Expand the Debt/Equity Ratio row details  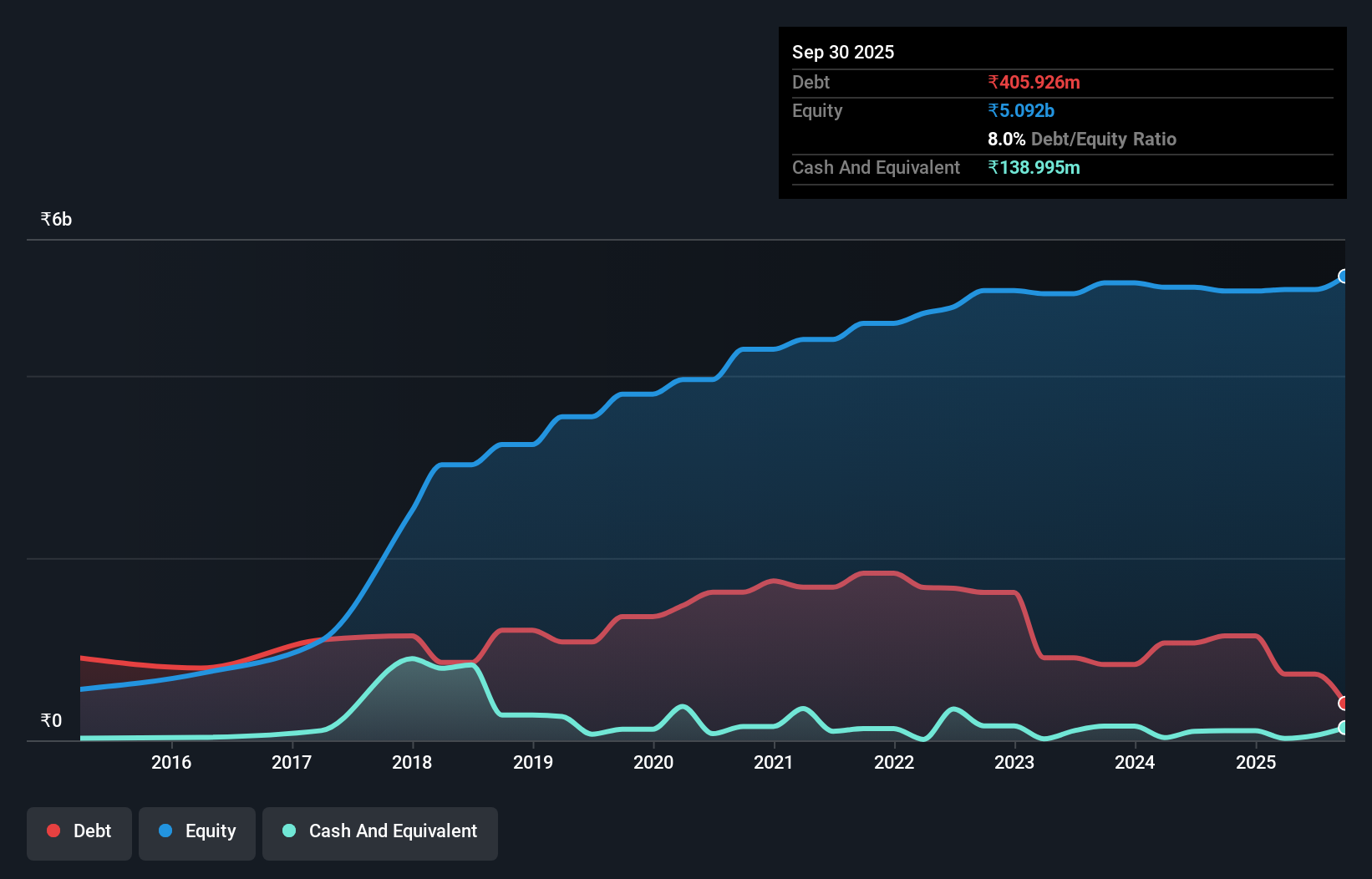click(1082, 139)
